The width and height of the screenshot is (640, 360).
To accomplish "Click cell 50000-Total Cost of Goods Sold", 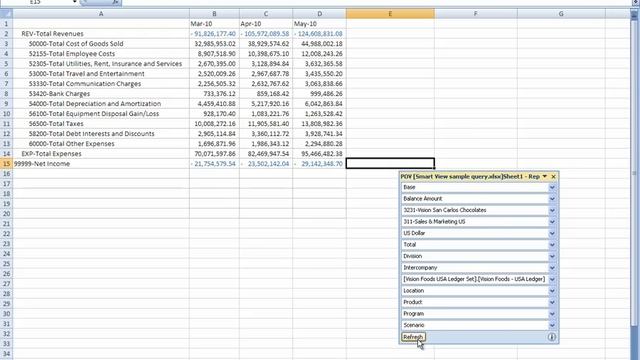I will pos(101,44).
